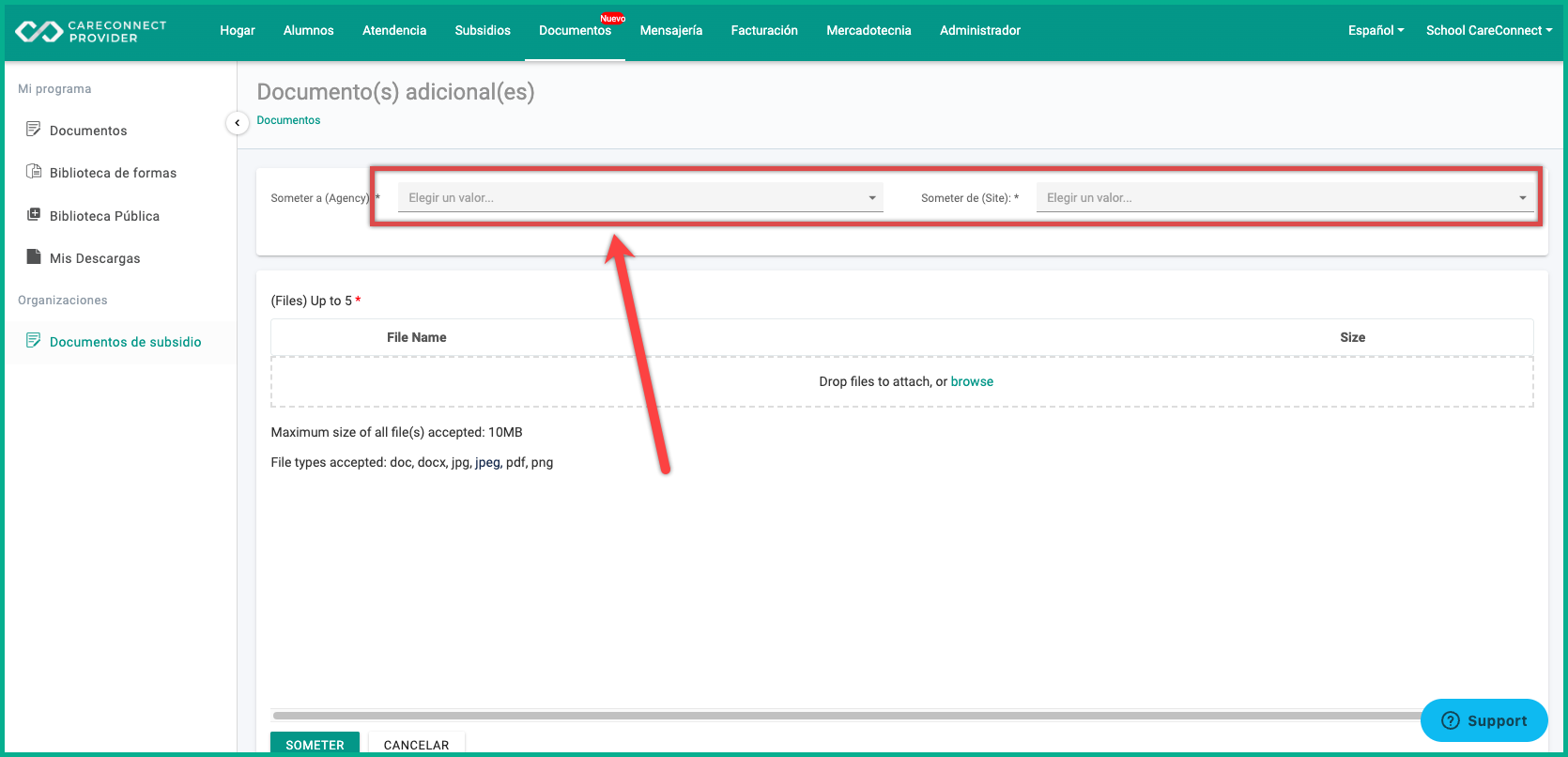Click the CareConnect Provider logo
Image resolution: width=1568 pixels, height=757 pixels.
click(91, 31)
